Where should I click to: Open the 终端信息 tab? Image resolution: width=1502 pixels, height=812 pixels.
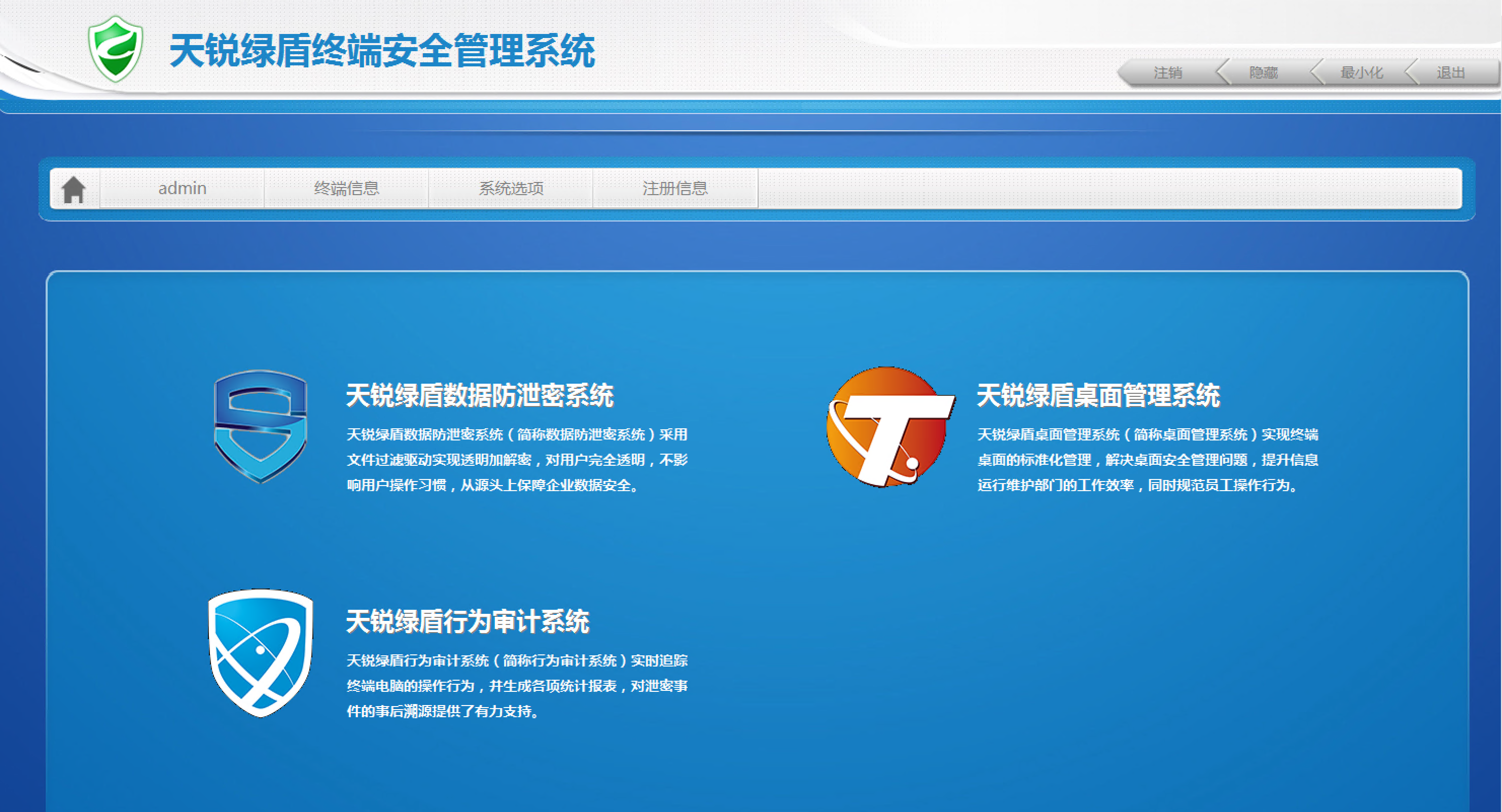pos(346,188)
